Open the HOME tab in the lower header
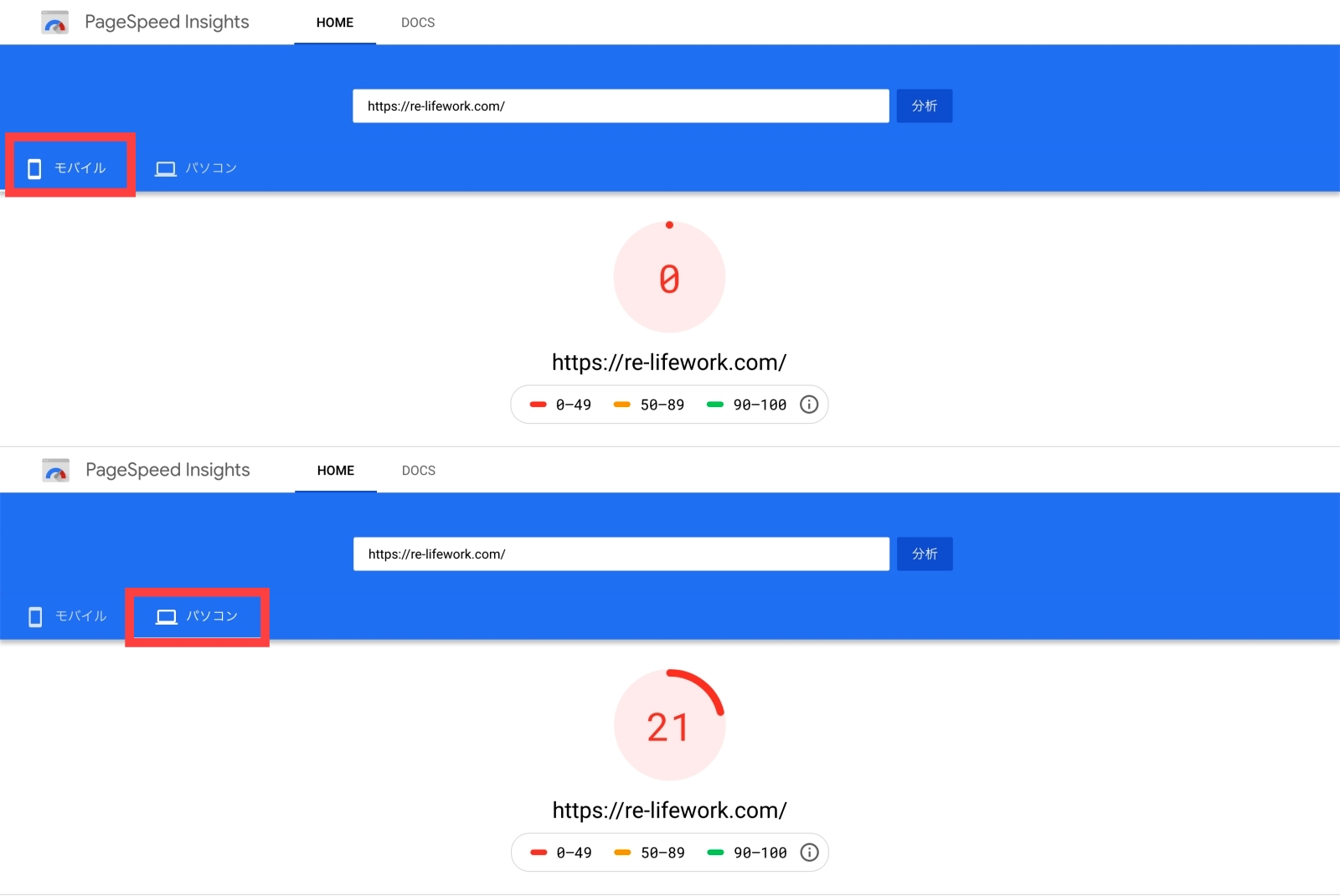Viewport: 1340px width, 896px height. pos(336,471)
